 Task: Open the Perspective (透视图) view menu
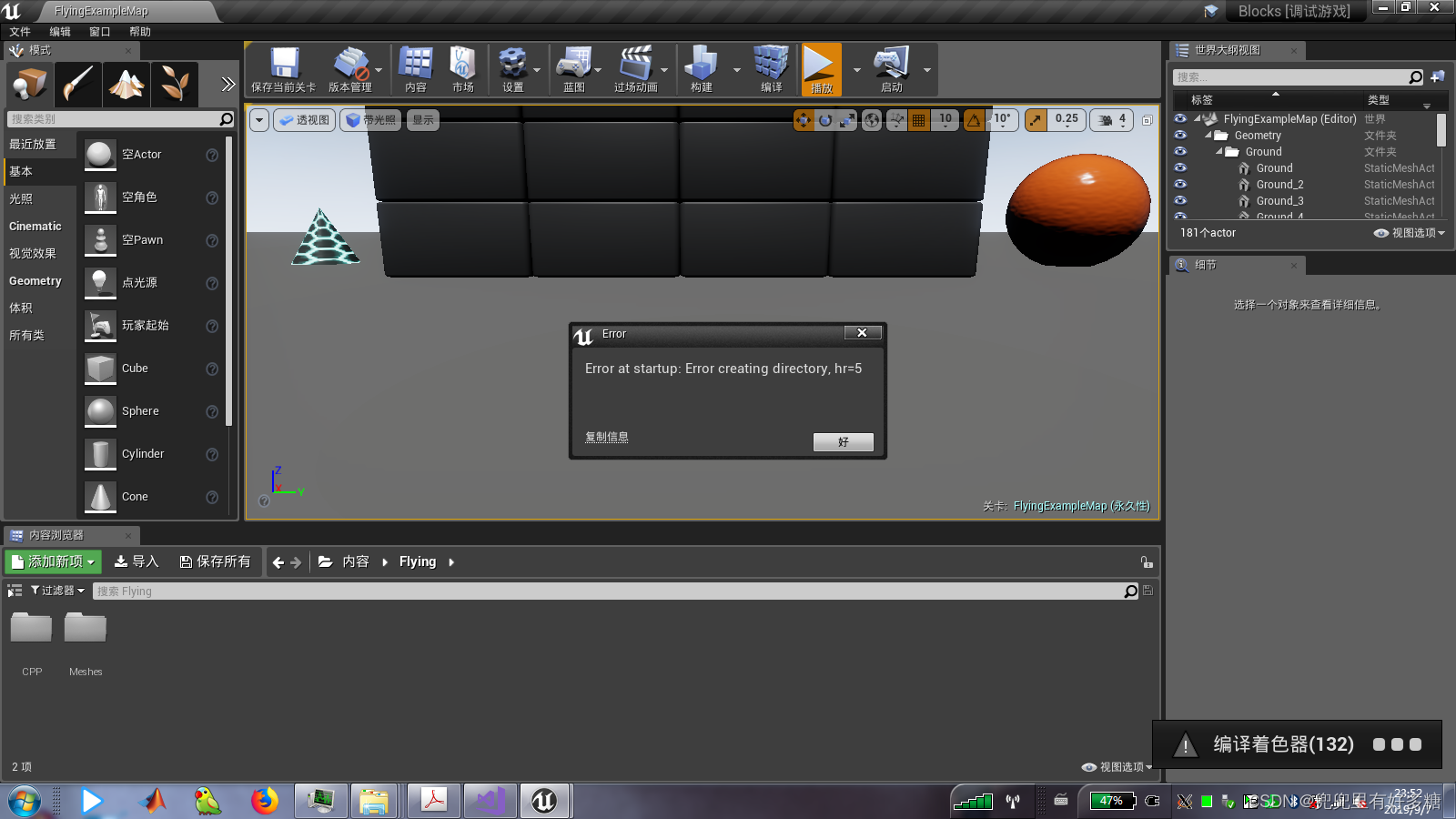point(305,120)
